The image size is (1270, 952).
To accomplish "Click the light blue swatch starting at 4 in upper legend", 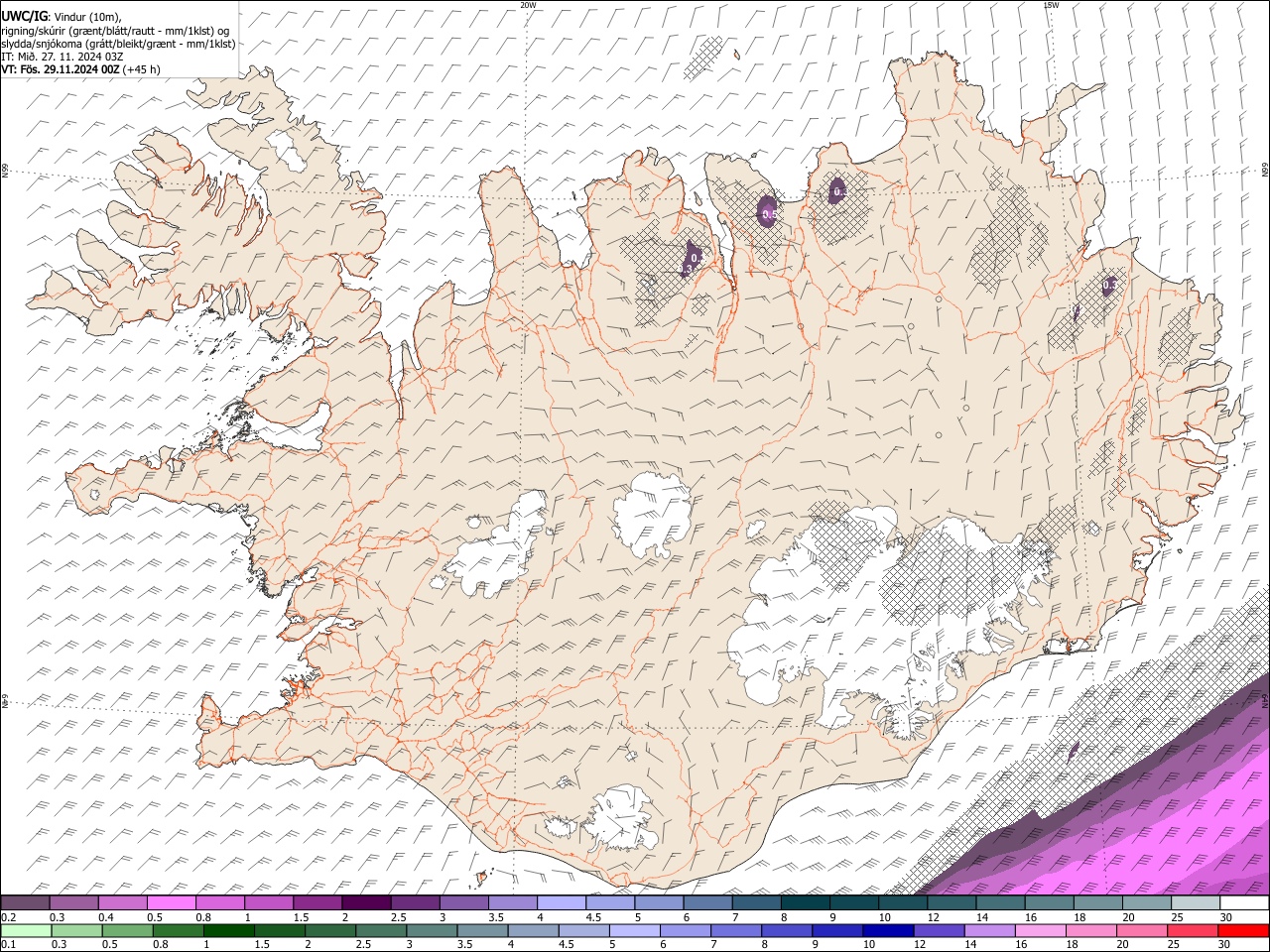I will pos(562,903).
